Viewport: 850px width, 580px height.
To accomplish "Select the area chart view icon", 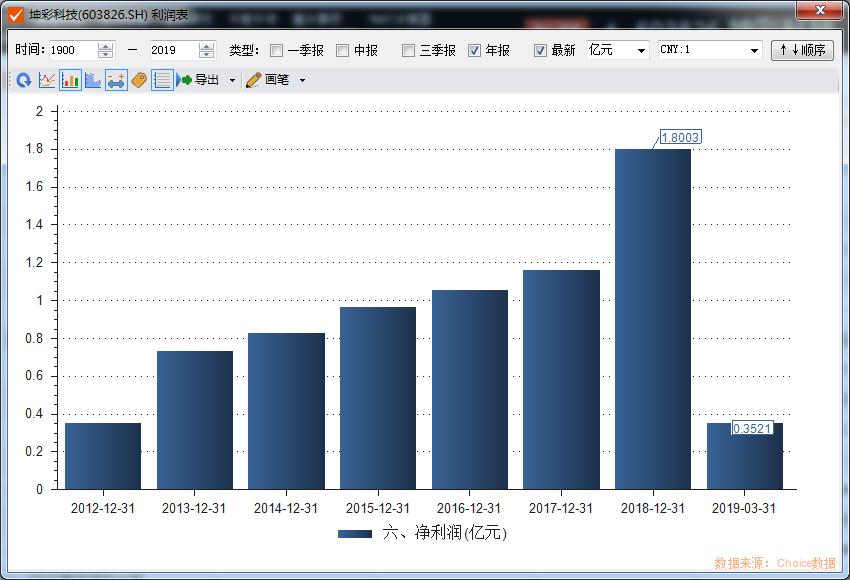I will tap(91, 80).
